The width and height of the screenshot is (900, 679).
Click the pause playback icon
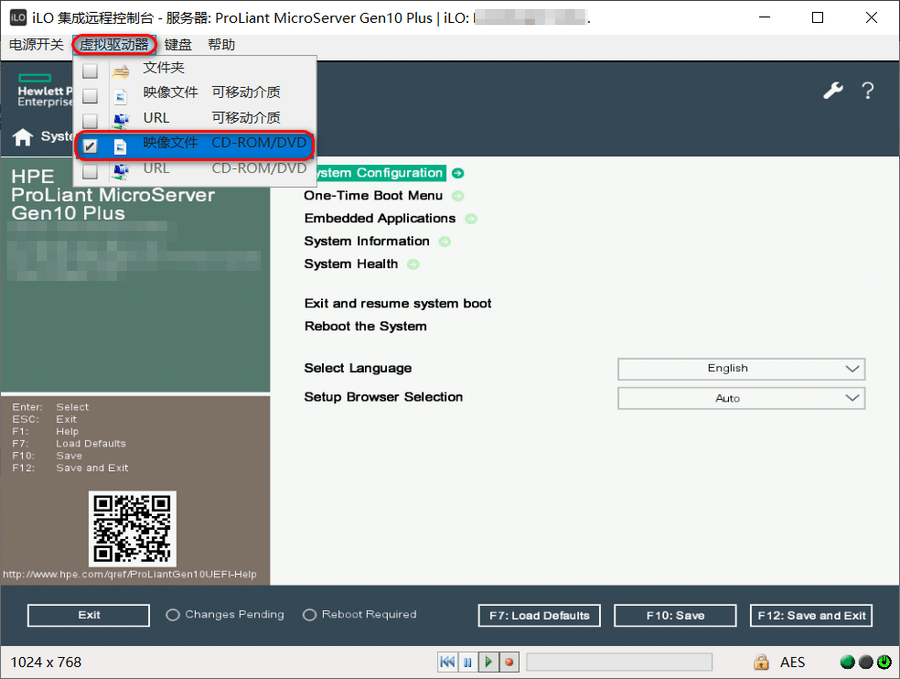[467, 662]
